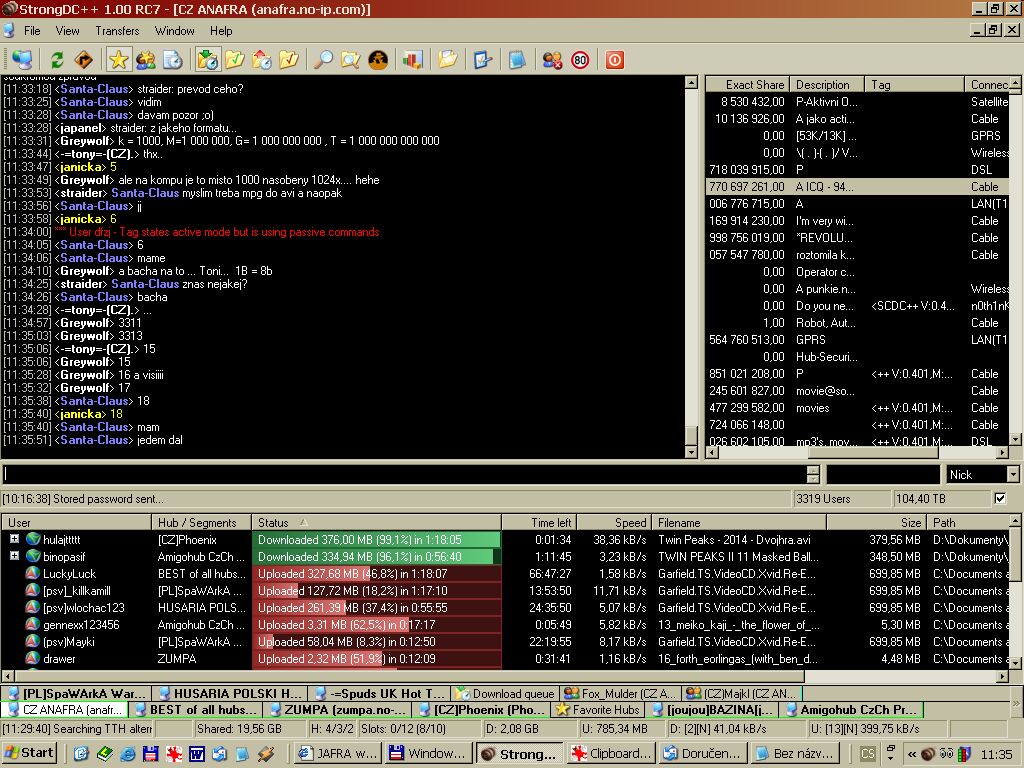Image resolution: width=1024 pixels, height=768 pixels.
Task: Select the drawer upload row
Action: coord(505,658)
